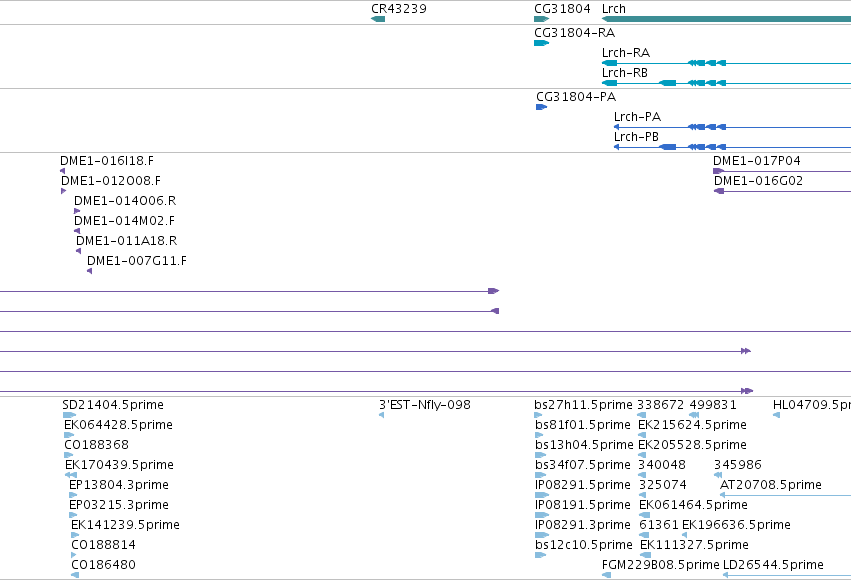Select the LD26544.5prime EST label
This screenshot has width=851, height=580.
(x=773, y=565)
